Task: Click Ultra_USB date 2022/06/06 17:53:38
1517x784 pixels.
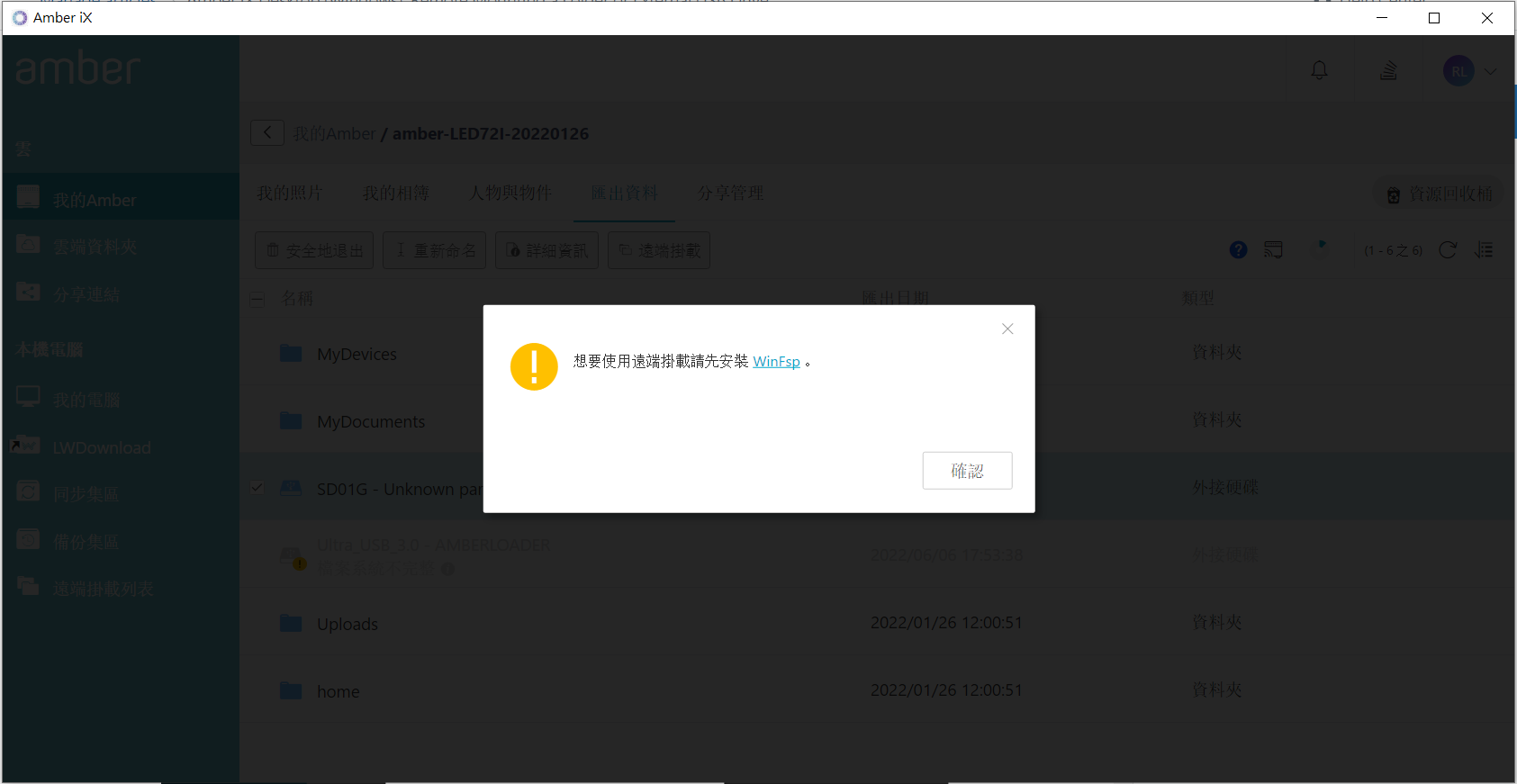Action: [946, 554]
